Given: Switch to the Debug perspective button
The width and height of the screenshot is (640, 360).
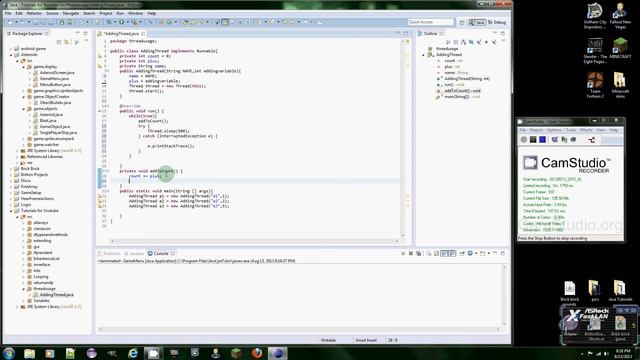Looking at the screenshot, I should (x=497, y=22).
